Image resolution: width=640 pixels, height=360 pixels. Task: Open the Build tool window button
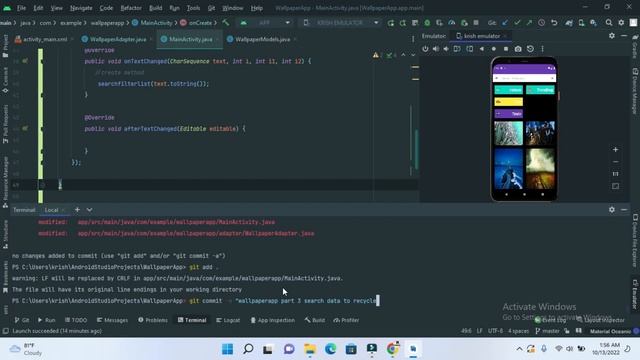coord(315,320)
